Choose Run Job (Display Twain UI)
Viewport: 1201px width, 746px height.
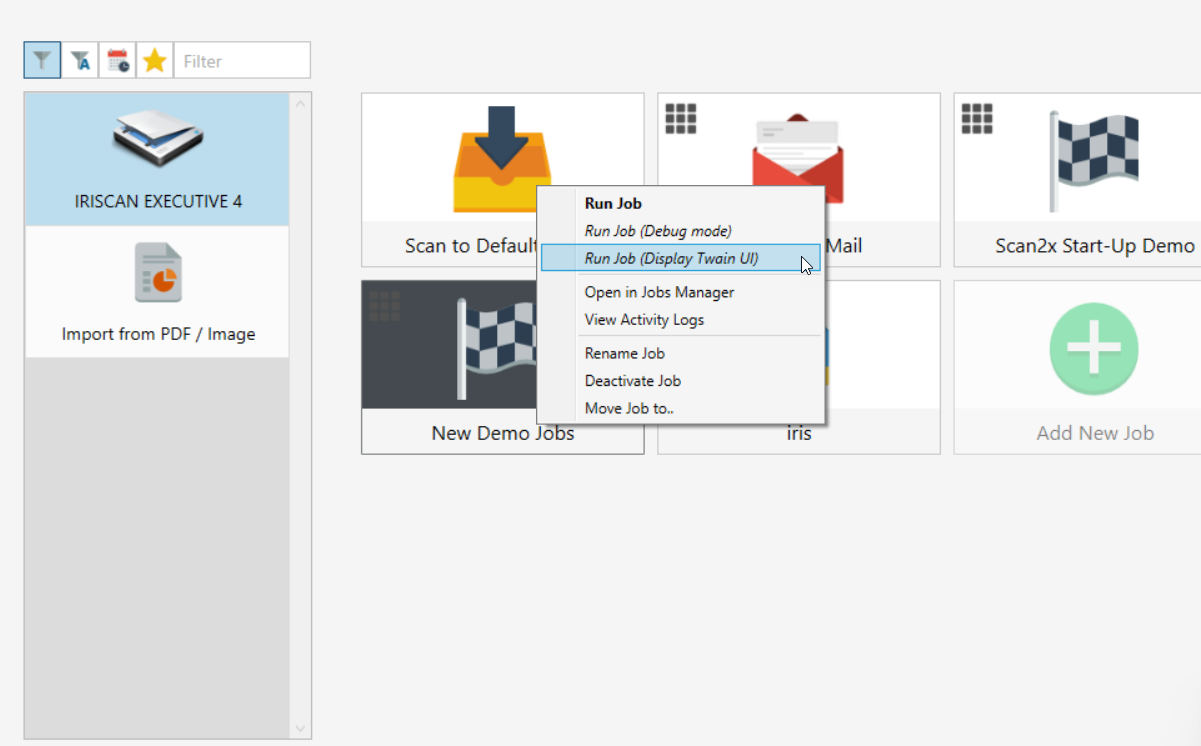(x=671, y=258)
